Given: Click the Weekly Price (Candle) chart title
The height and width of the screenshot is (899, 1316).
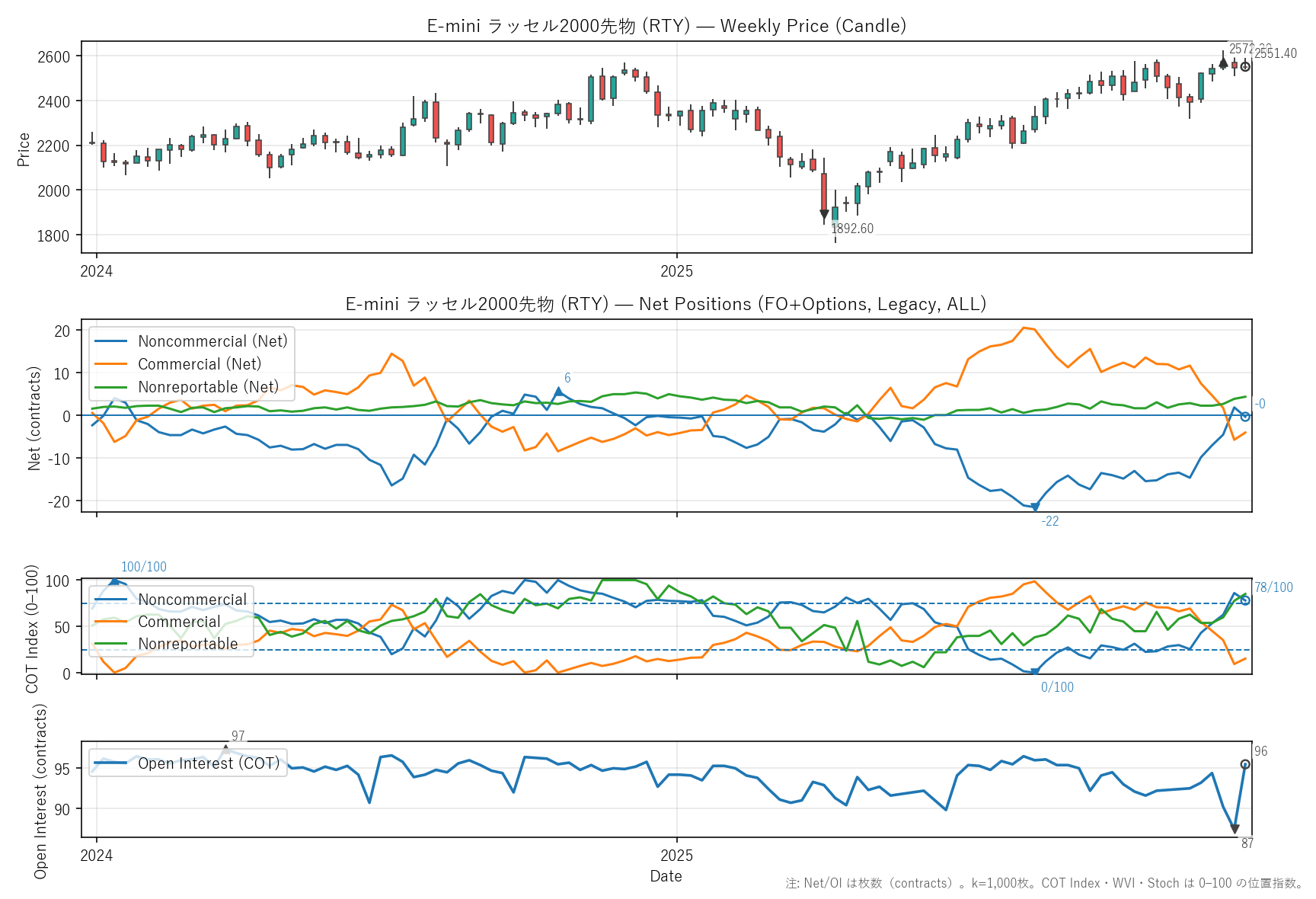Looking at the screenshot, I should (x=666, y=26).
